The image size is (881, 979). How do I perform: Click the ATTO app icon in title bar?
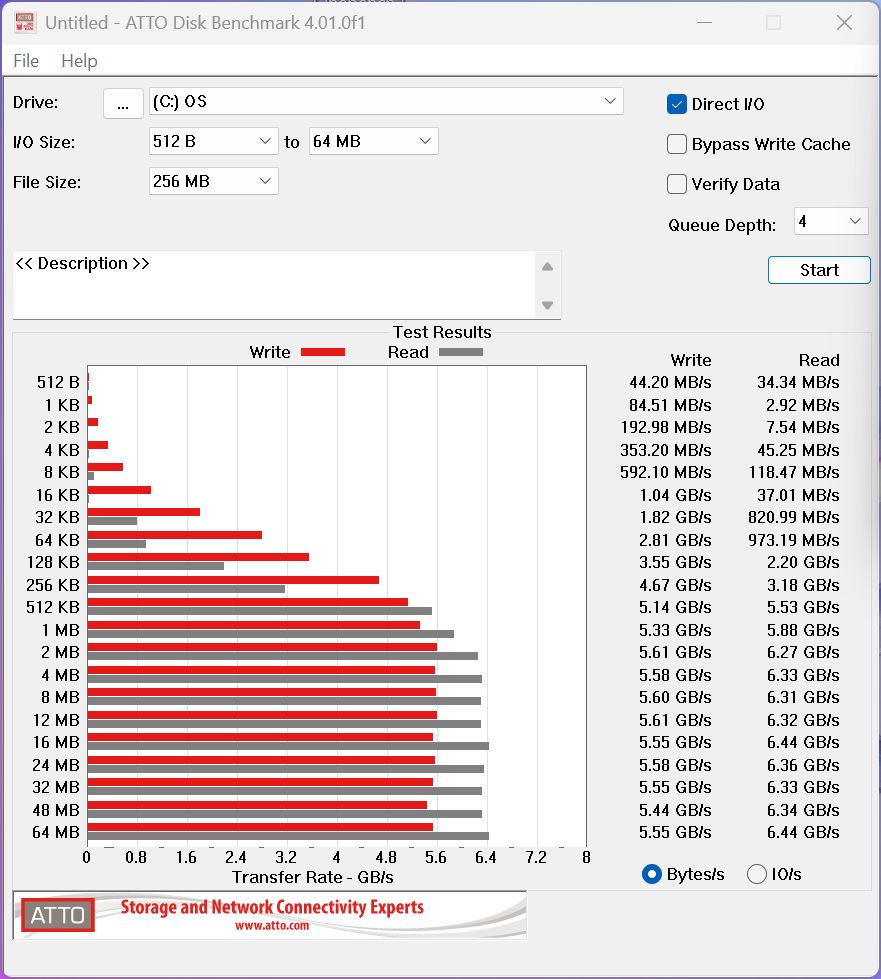tap(25, 22)
